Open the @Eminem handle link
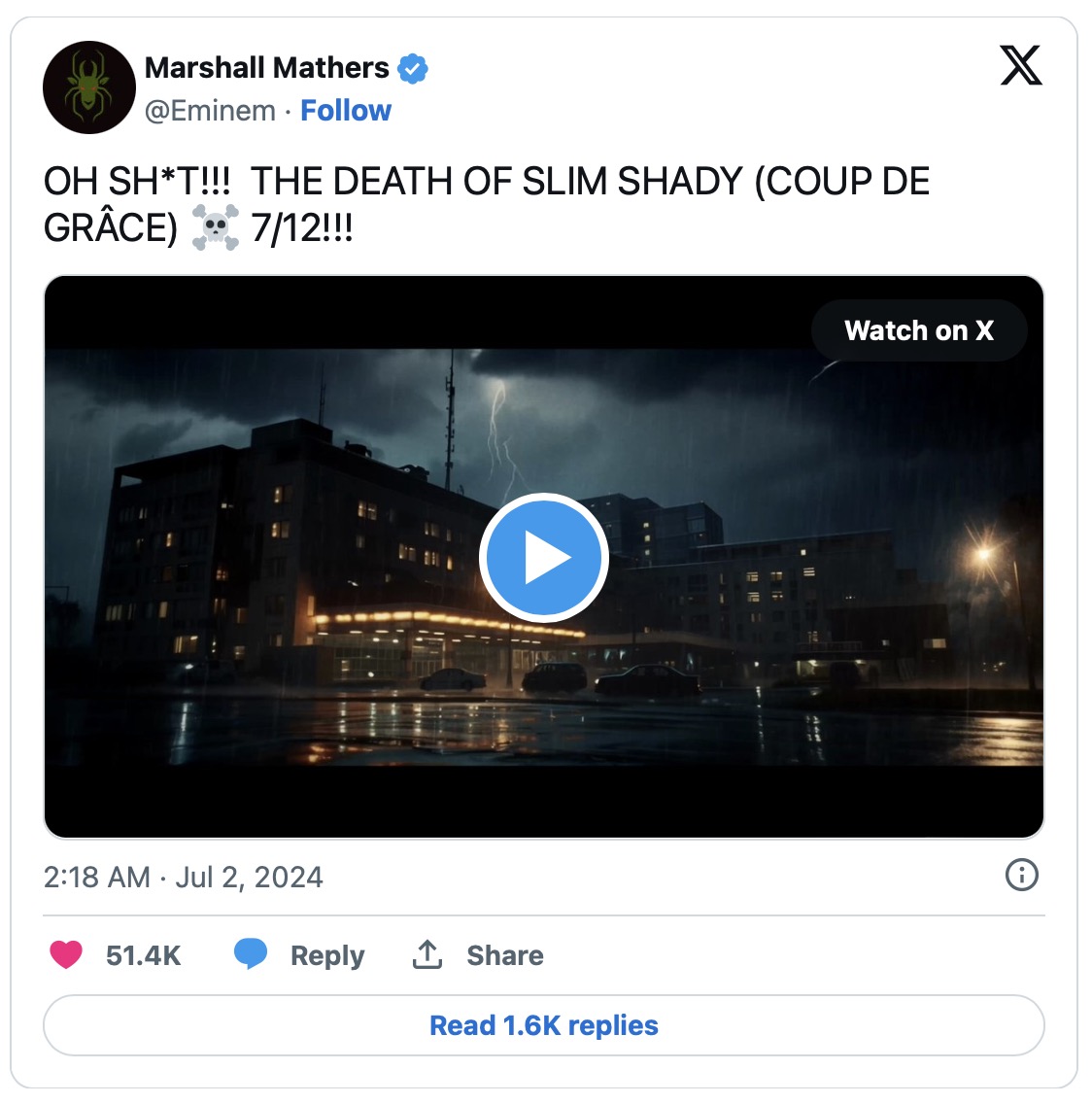Screen dimensions: 1092x1104 click(x=210, y=111)
